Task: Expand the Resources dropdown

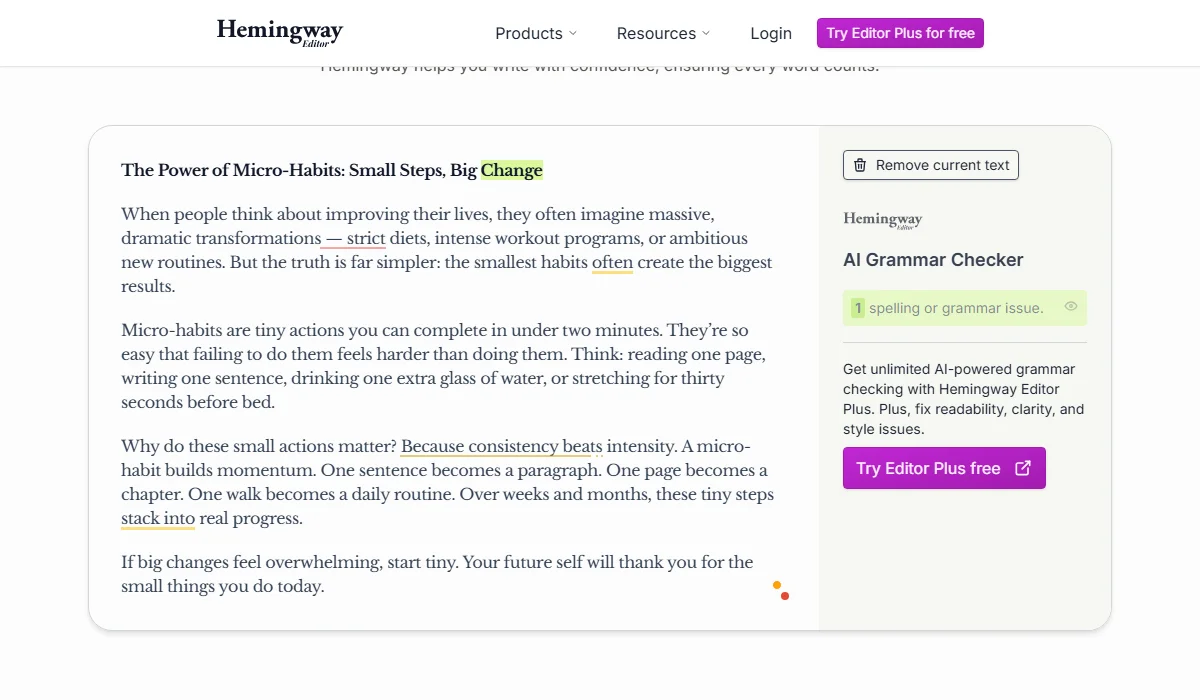Action: click(x=663, y=33)
